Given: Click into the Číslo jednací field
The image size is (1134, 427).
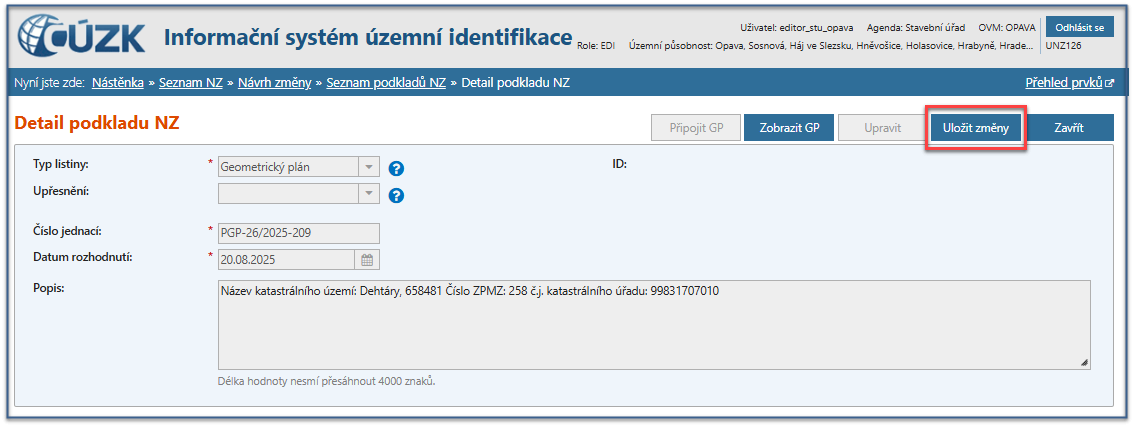Looking at the screenshot, I should [x=298, y=233].
